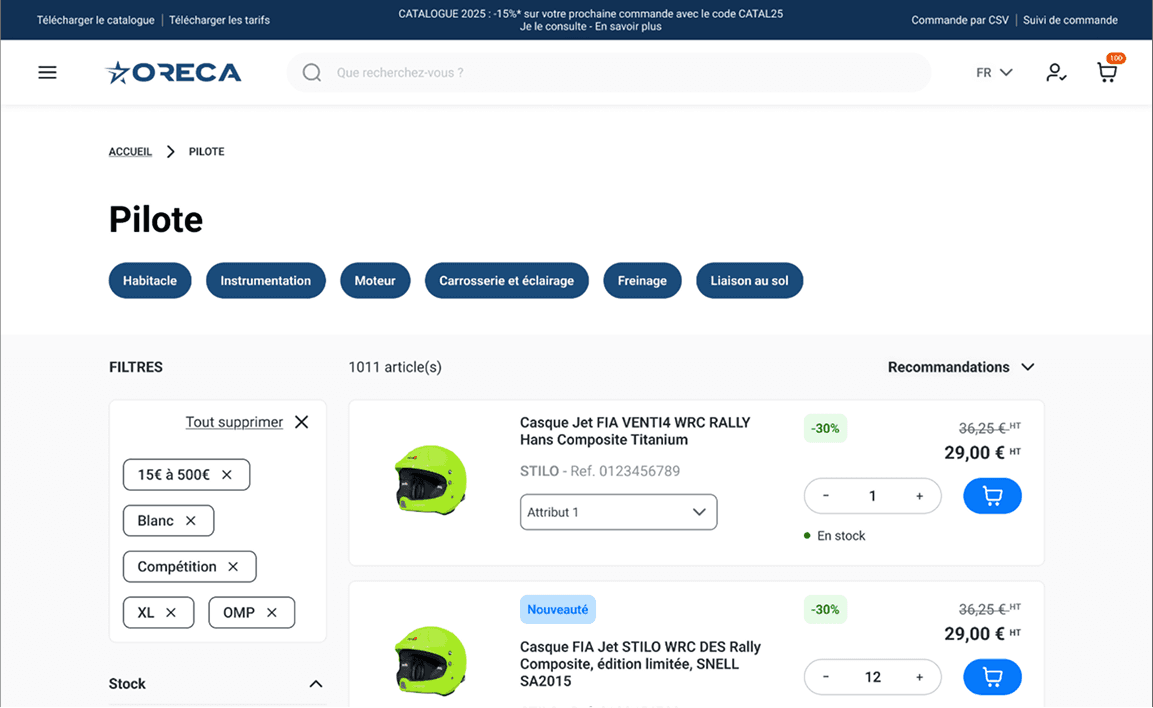Increase quantity for Casque Jet FIA VENTI4
Screen dimensions: 1153x708
[919, 496]
